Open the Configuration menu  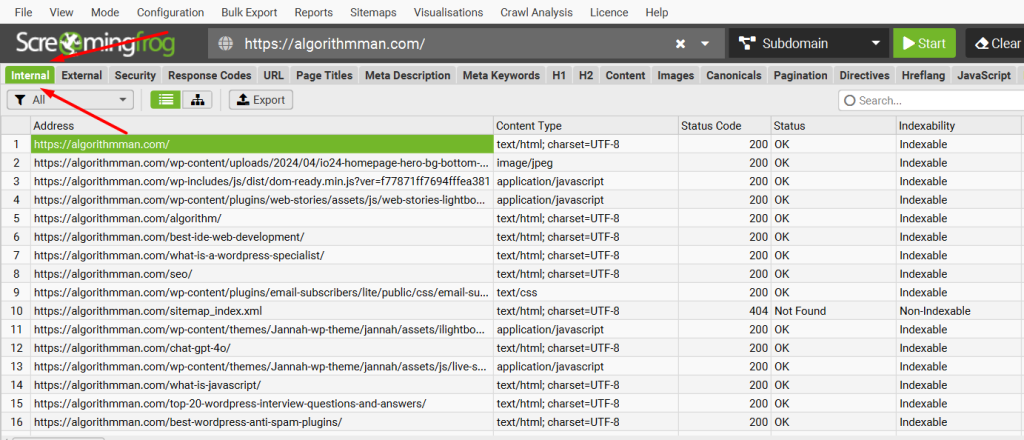[x=170, y=12]
